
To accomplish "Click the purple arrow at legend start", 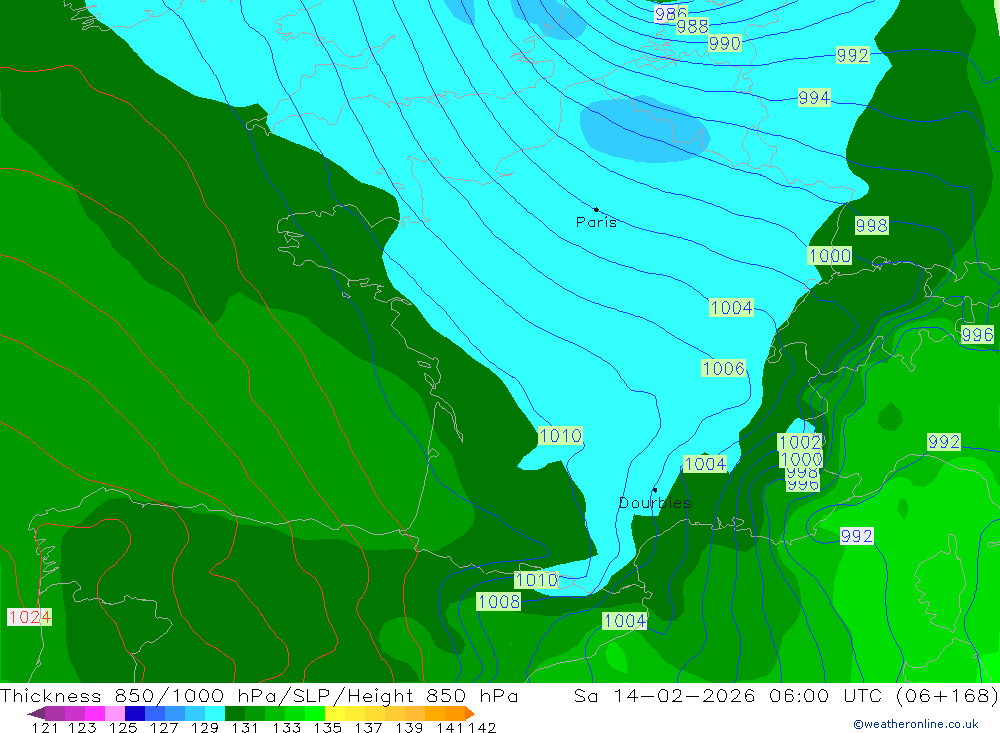I will coord(36,713).
